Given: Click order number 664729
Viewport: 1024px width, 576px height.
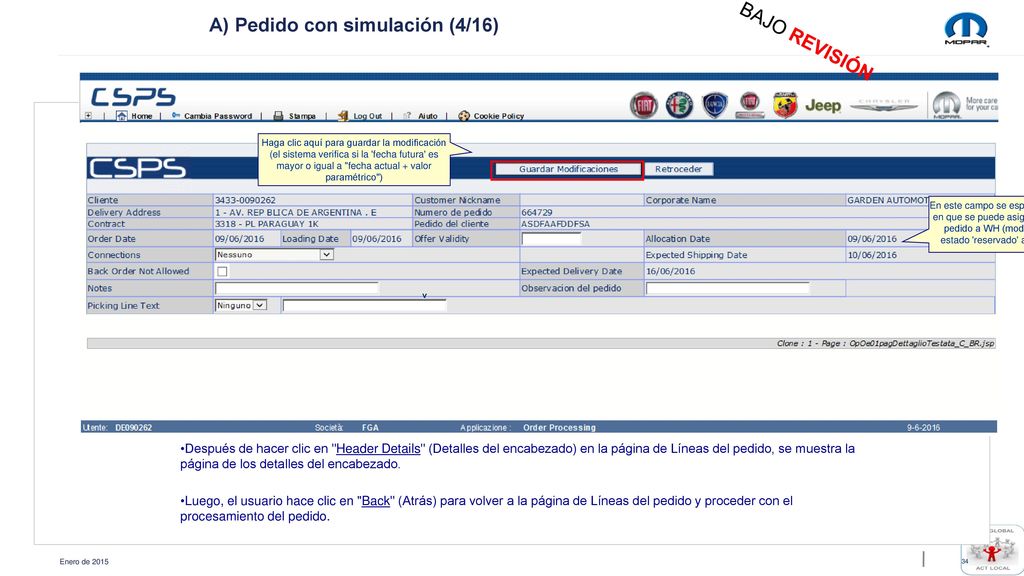Looking at the screenshot, I should 537,212.
